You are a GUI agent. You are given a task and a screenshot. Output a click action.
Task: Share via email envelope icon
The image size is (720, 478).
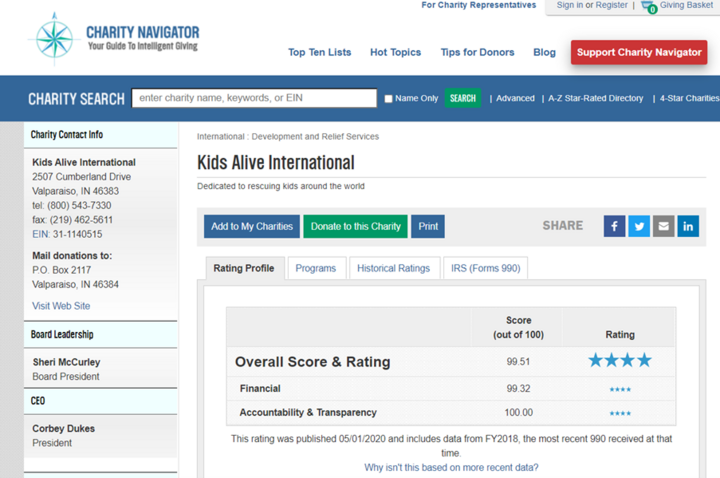coord(664,226)
